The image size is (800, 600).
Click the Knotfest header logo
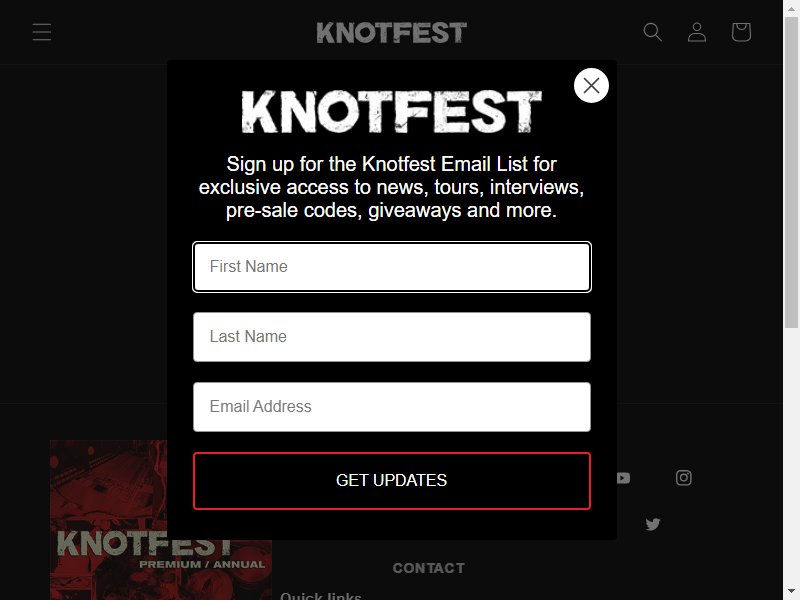pos(391,33)
